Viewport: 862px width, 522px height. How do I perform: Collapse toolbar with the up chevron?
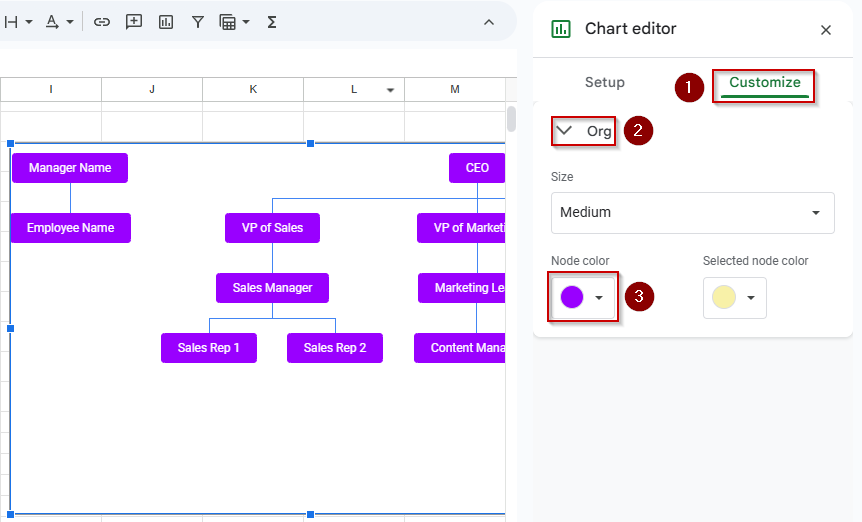pos(489,22)
